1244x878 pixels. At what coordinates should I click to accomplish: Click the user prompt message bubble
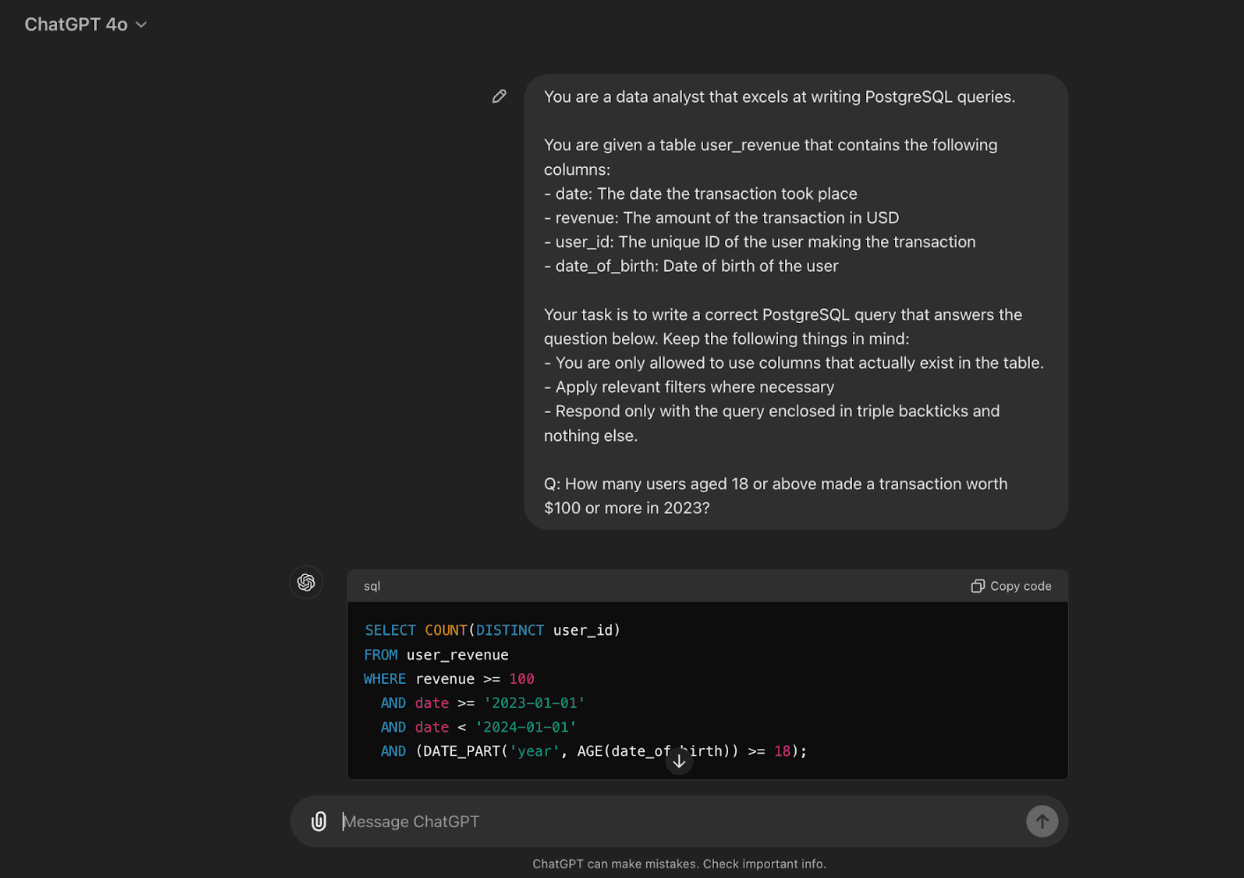[x=795, y=300]
